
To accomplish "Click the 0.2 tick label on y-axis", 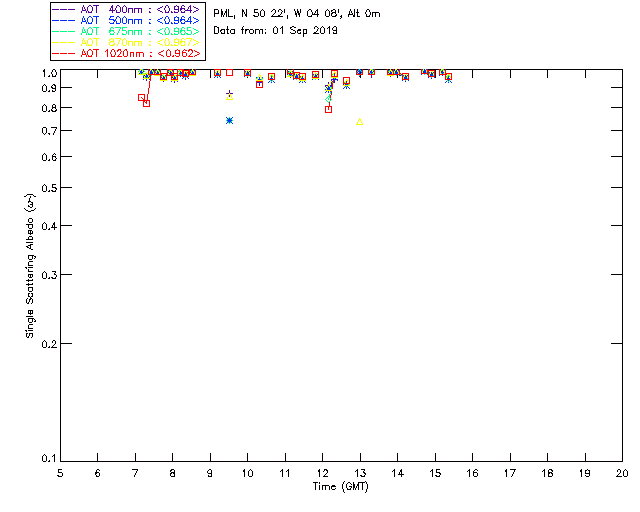I will tap(49, 344).
